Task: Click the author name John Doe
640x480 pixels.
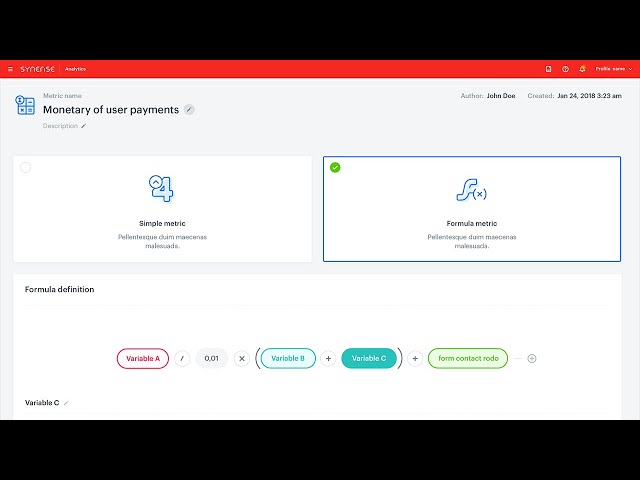Action: (501, 96)
